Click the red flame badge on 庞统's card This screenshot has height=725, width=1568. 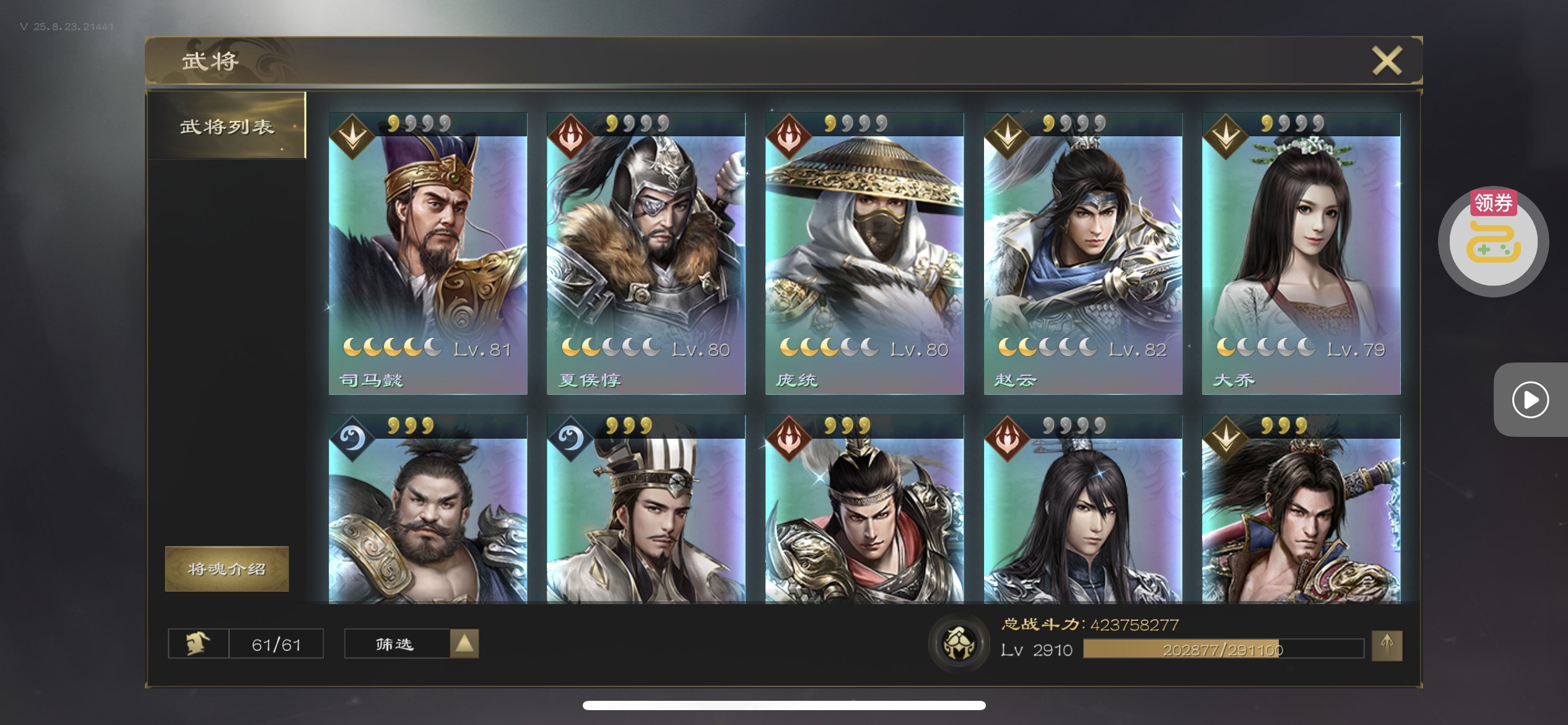[789, 136]
